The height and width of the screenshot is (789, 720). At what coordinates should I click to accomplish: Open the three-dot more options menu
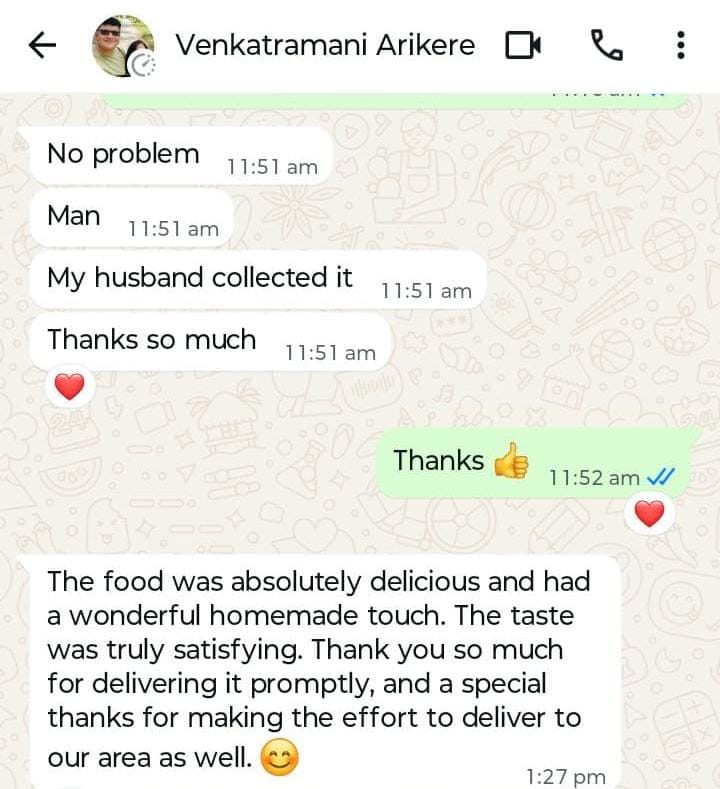(680, 45)
